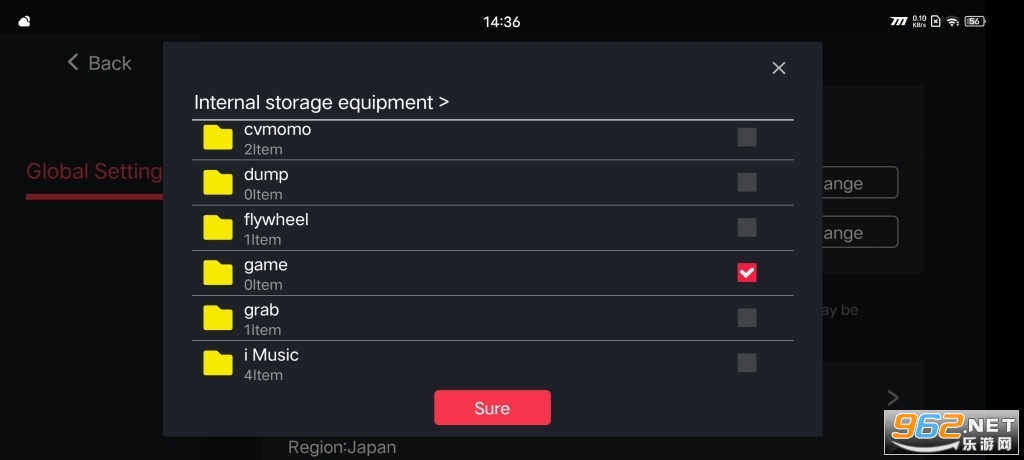The height and width of the screenshot is (460, 1024).
Task: Check the flywheel folder checkbox
Action: click(x=747, y=227)
